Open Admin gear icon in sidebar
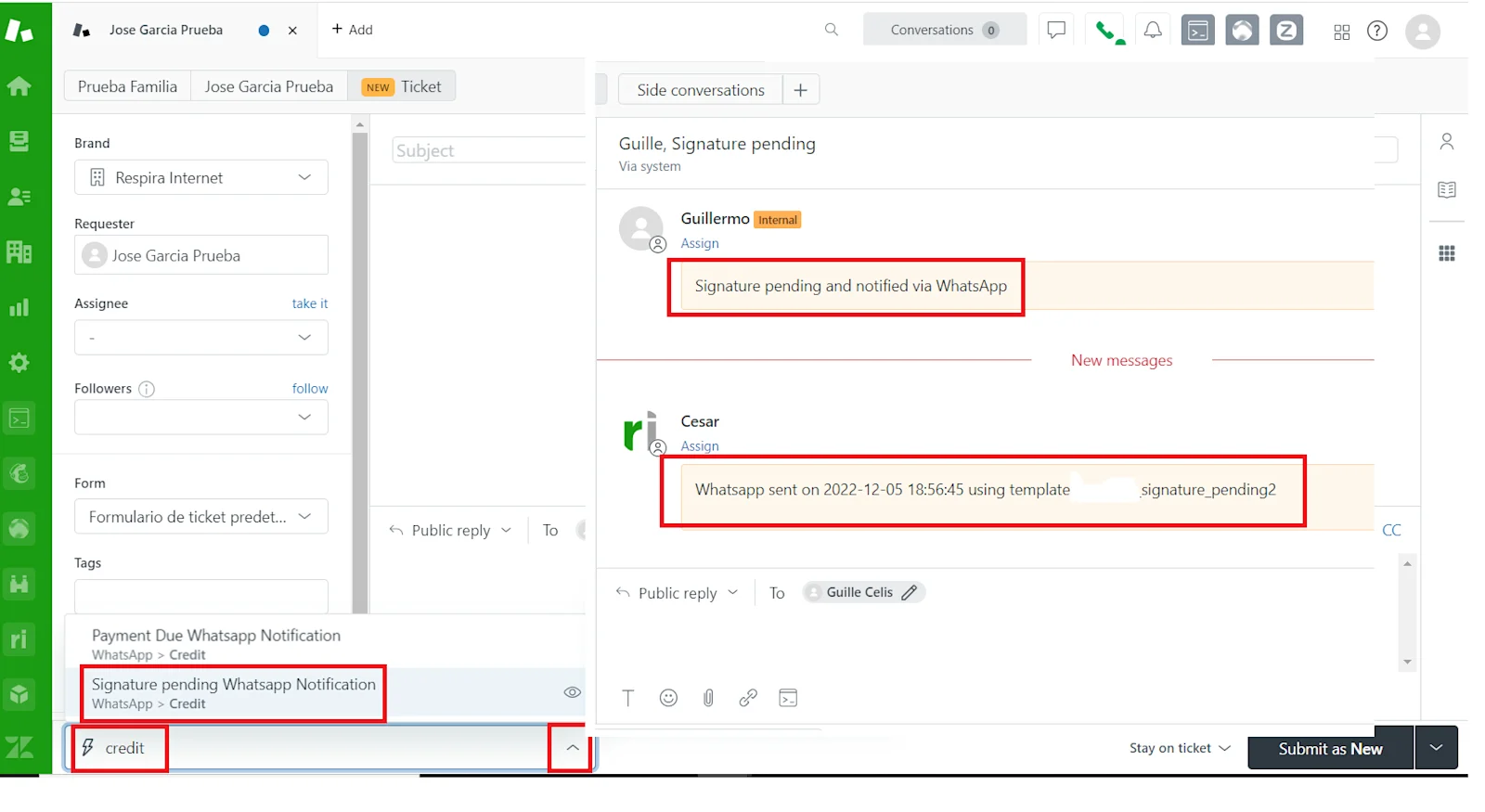 coord(19,363)
